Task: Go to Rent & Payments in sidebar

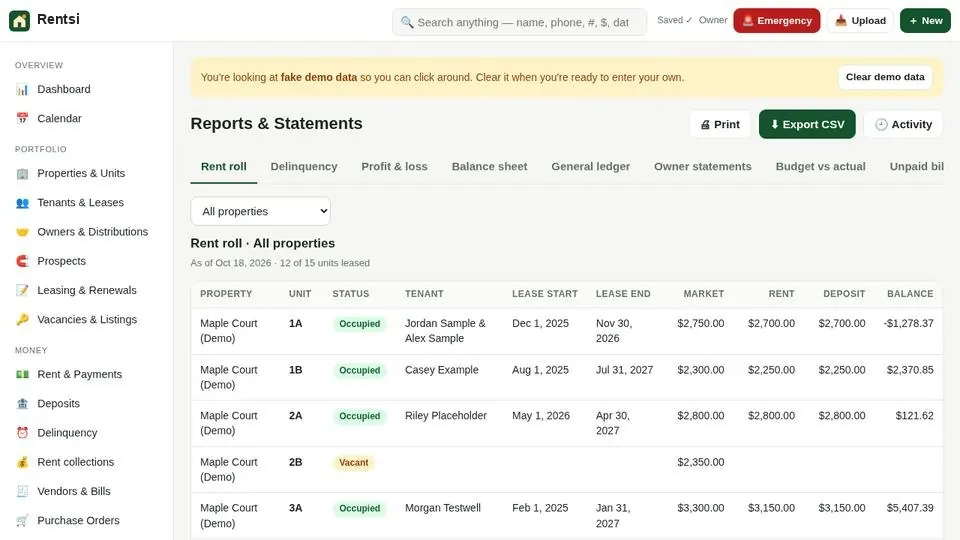Action: pyautogui.click(x=86, y=374)
